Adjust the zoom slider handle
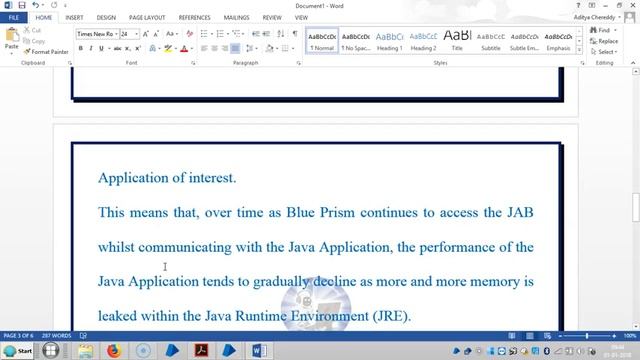 (587, 336)
